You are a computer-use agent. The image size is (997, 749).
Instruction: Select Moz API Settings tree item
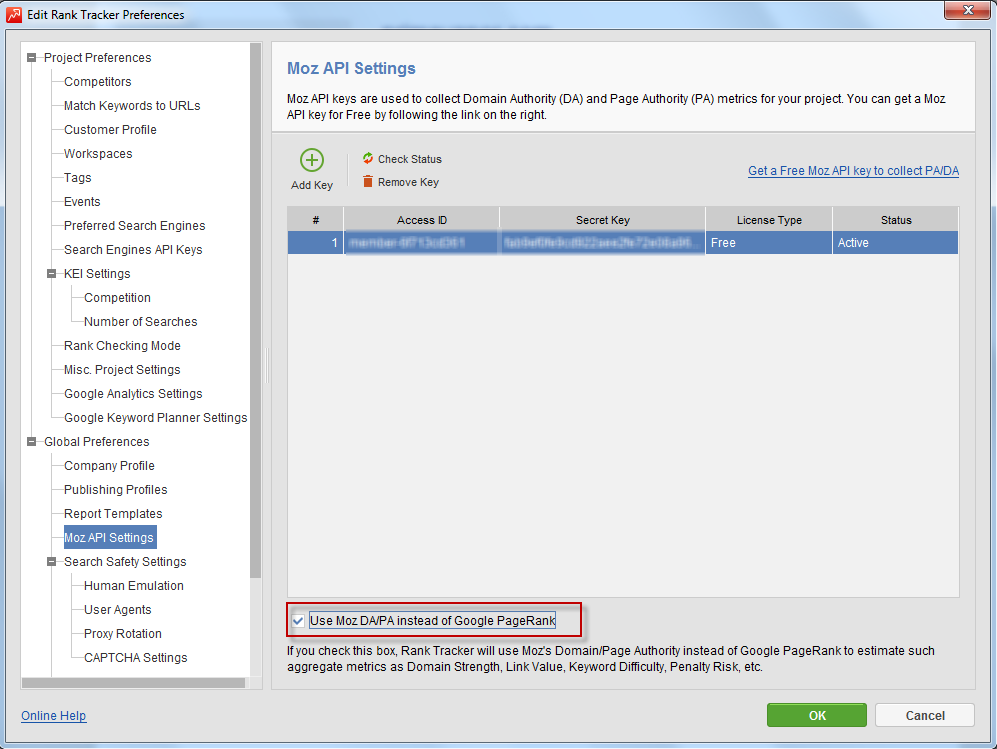pyautogui.click(x=109, y=538)
